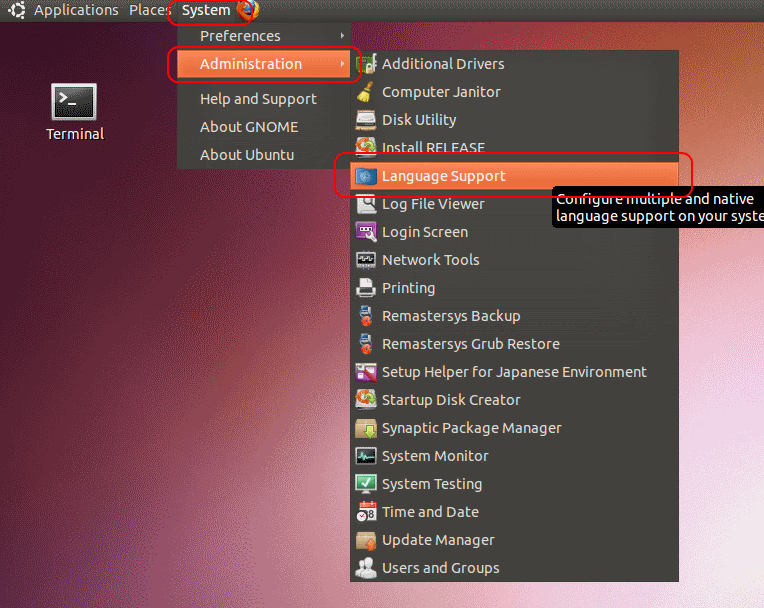Image resolution: width=764 pixels, height=608 pixels.
Task: Choose Log File Viewer text entry
Action: pyautogui.click(x=433, y=204)
